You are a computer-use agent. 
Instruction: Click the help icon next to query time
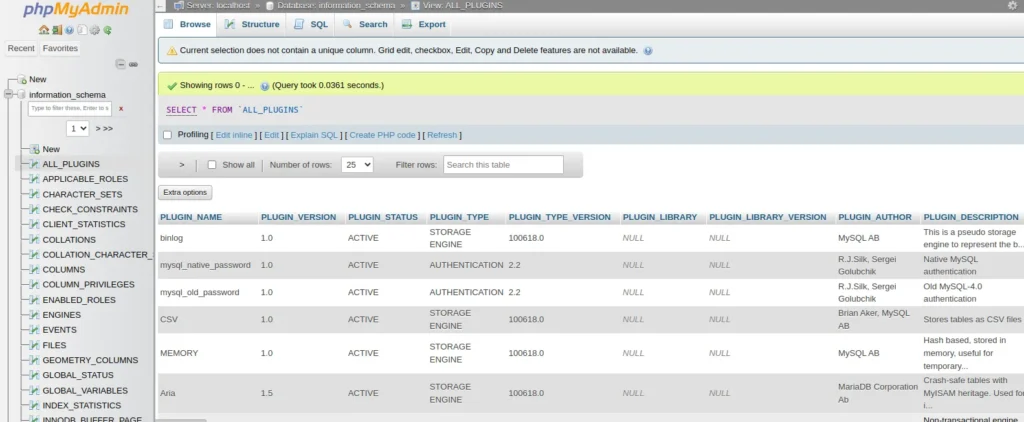[264, 86]
